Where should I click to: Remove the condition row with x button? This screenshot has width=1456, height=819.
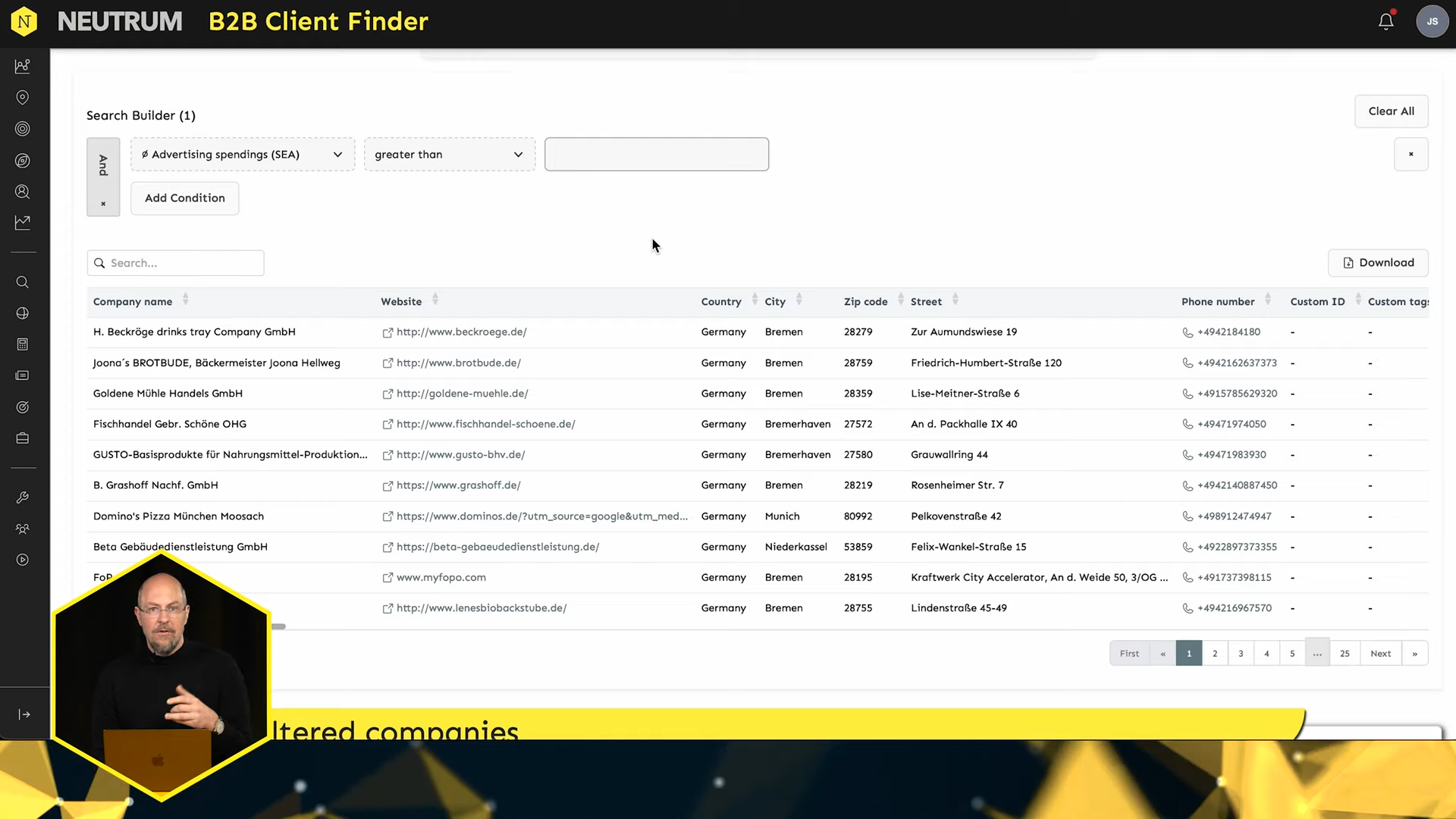[x=1410, y=155]
